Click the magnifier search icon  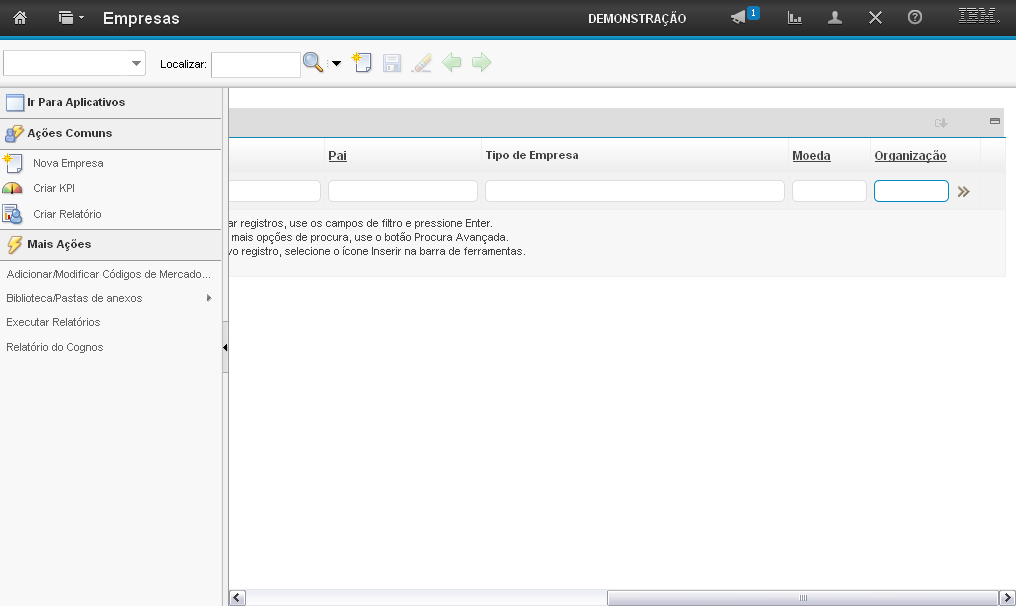pos(313,63)
